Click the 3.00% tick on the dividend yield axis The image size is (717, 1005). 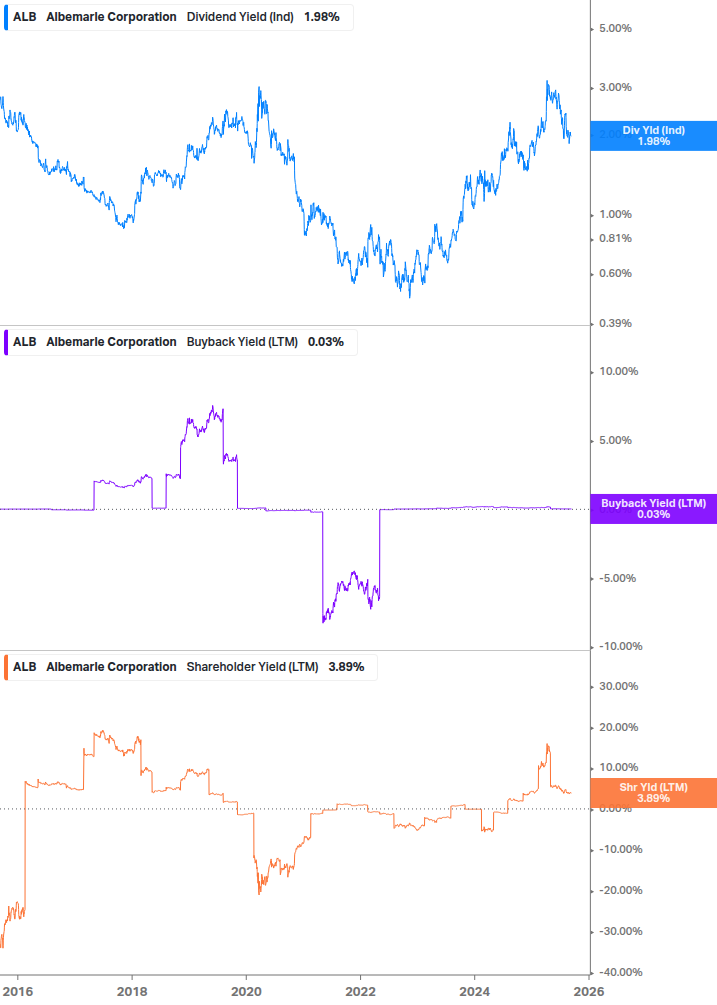pyautogui.click(x=615, y=87)
